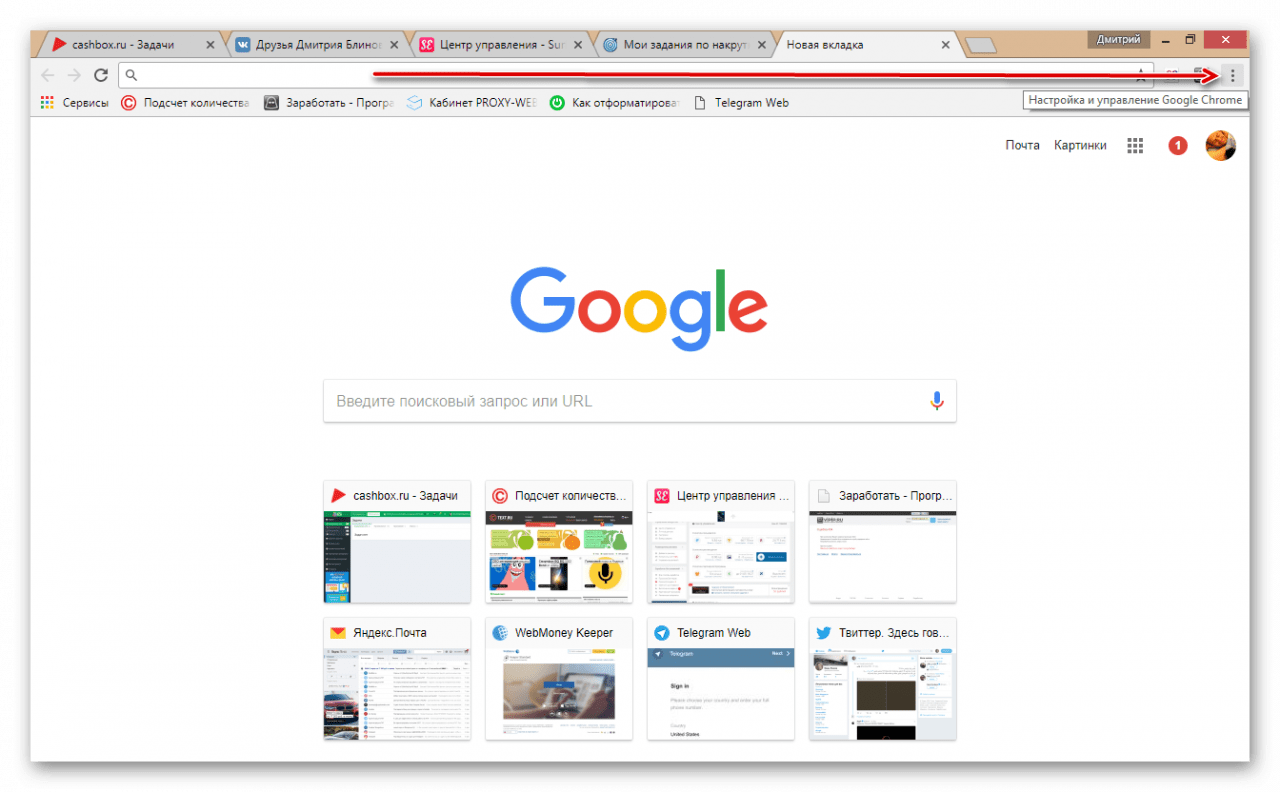Close the Новая вкладка tab
The width and height of the screenshot is (1280, 792).
click(946, 45)
